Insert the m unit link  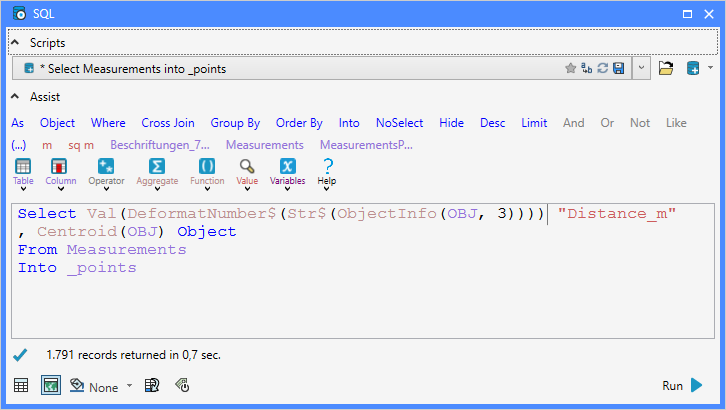pos(47,145)
